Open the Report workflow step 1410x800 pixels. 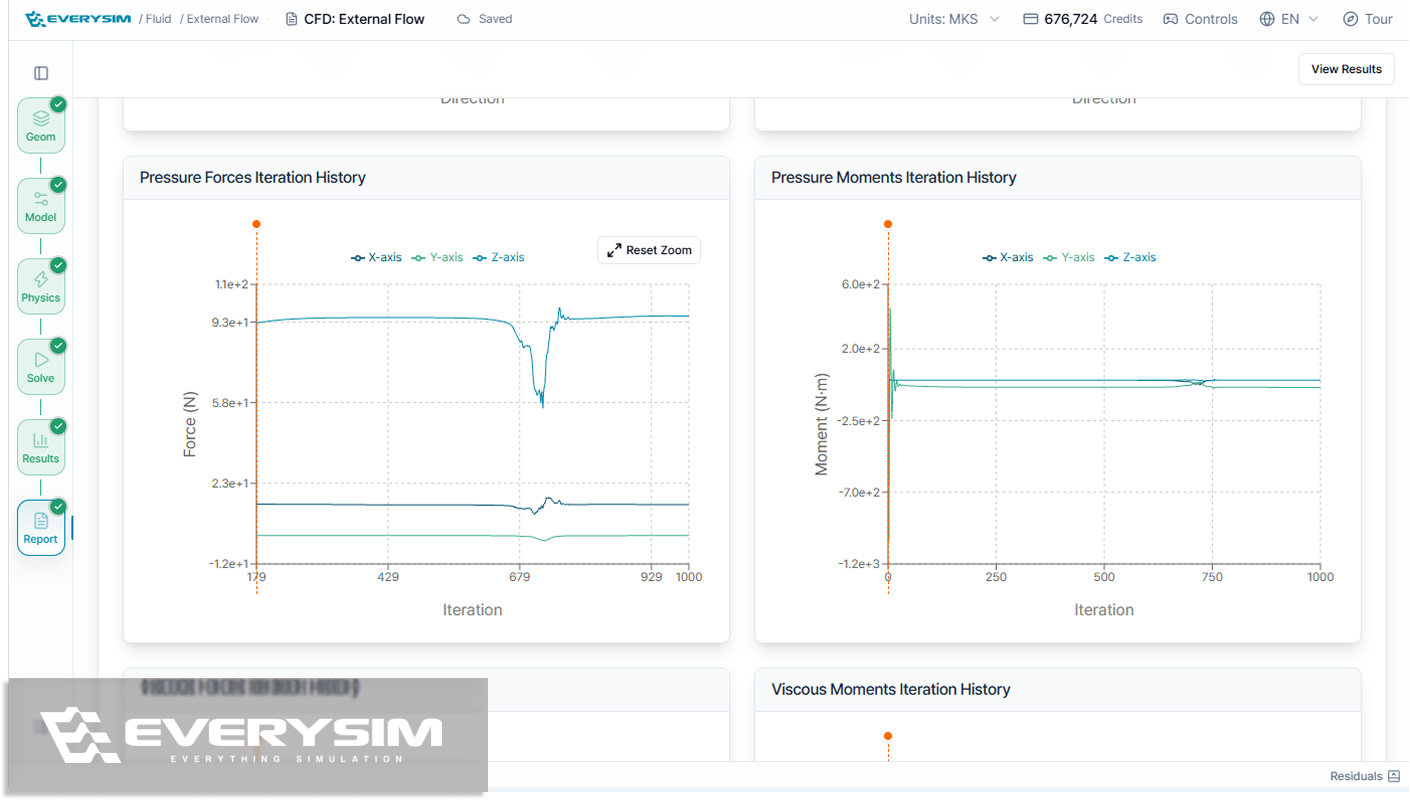[41, 528]
